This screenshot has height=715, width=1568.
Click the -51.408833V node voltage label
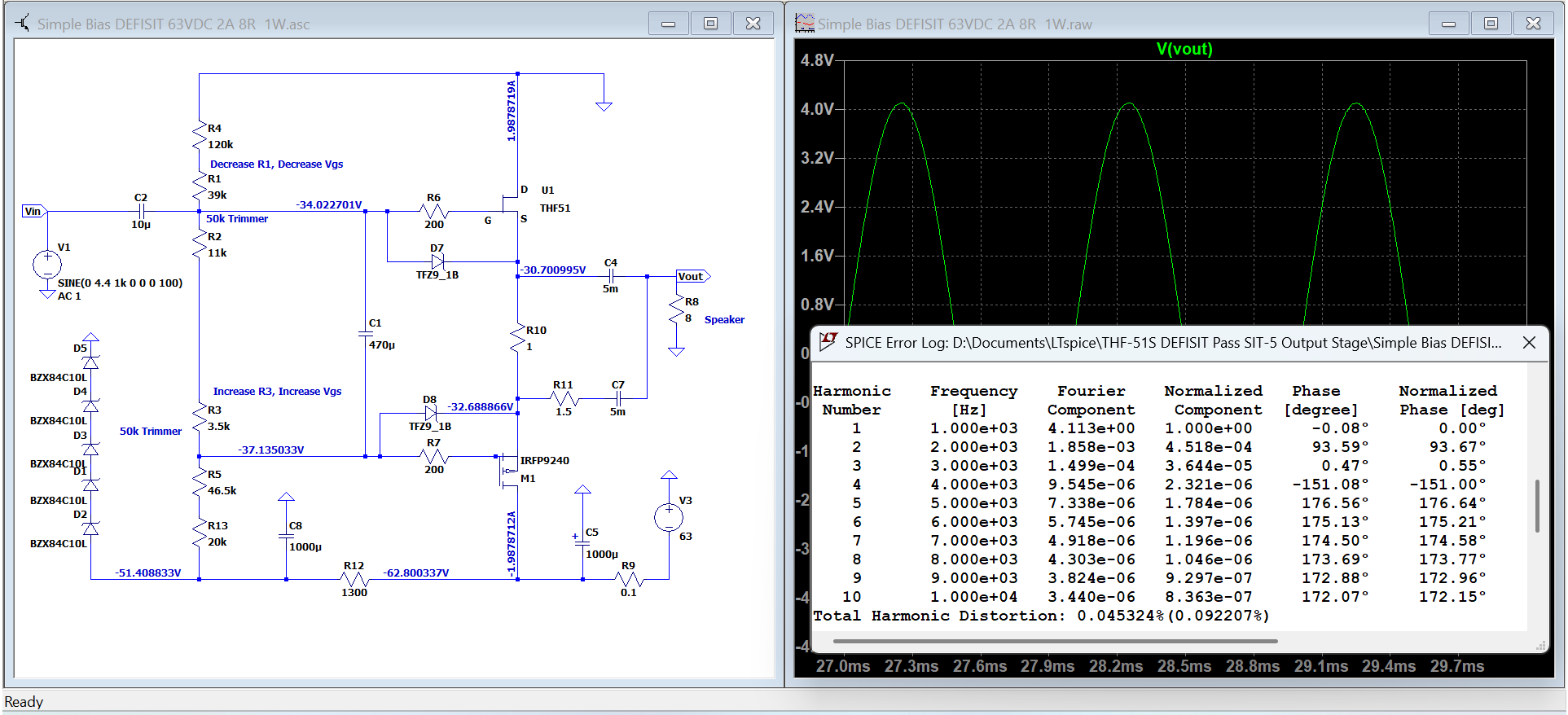(148, 572)
